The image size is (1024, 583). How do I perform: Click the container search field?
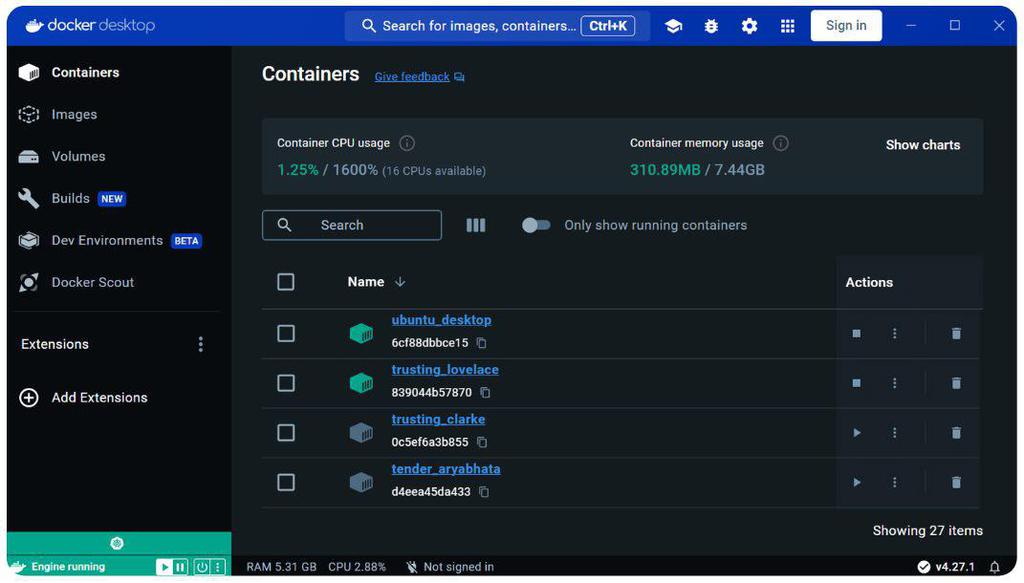tap(351, 225)
